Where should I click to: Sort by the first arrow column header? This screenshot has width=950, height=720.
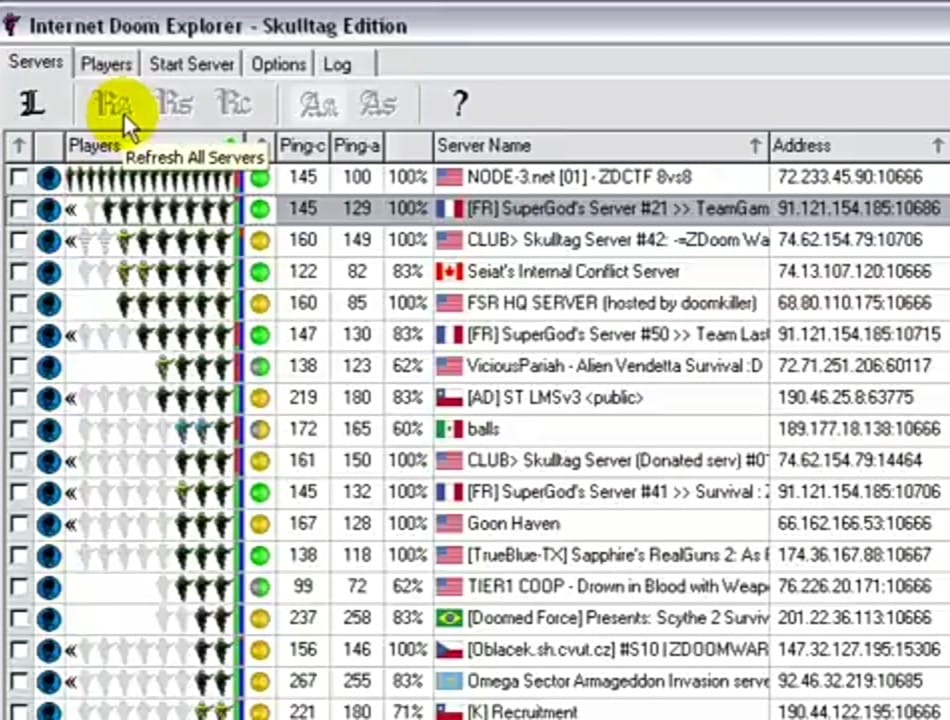coord(19,146)
